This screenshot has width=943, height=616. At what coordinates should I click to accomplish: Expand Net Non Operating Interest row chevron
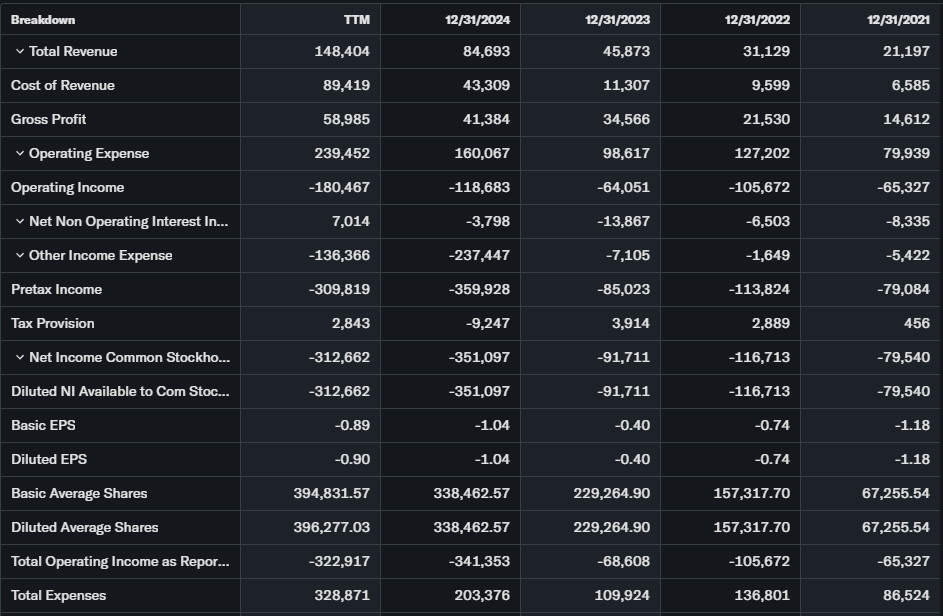pyautogui.click(x=20, y=221)
